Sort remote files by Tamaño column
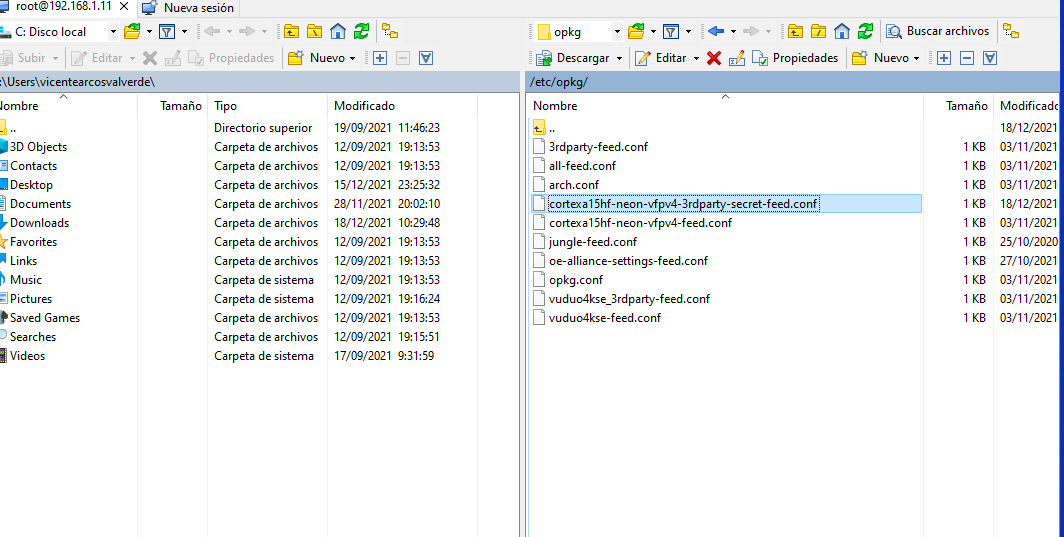Image resolution: width=1064 pixels, height=537 pixels. click(966, 105)
